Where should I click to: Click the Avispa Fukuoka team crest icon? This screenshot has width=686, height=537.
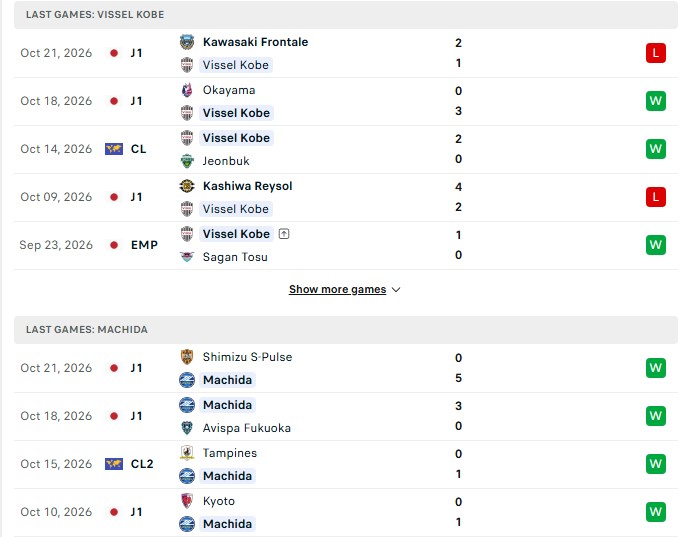(187, 428)
